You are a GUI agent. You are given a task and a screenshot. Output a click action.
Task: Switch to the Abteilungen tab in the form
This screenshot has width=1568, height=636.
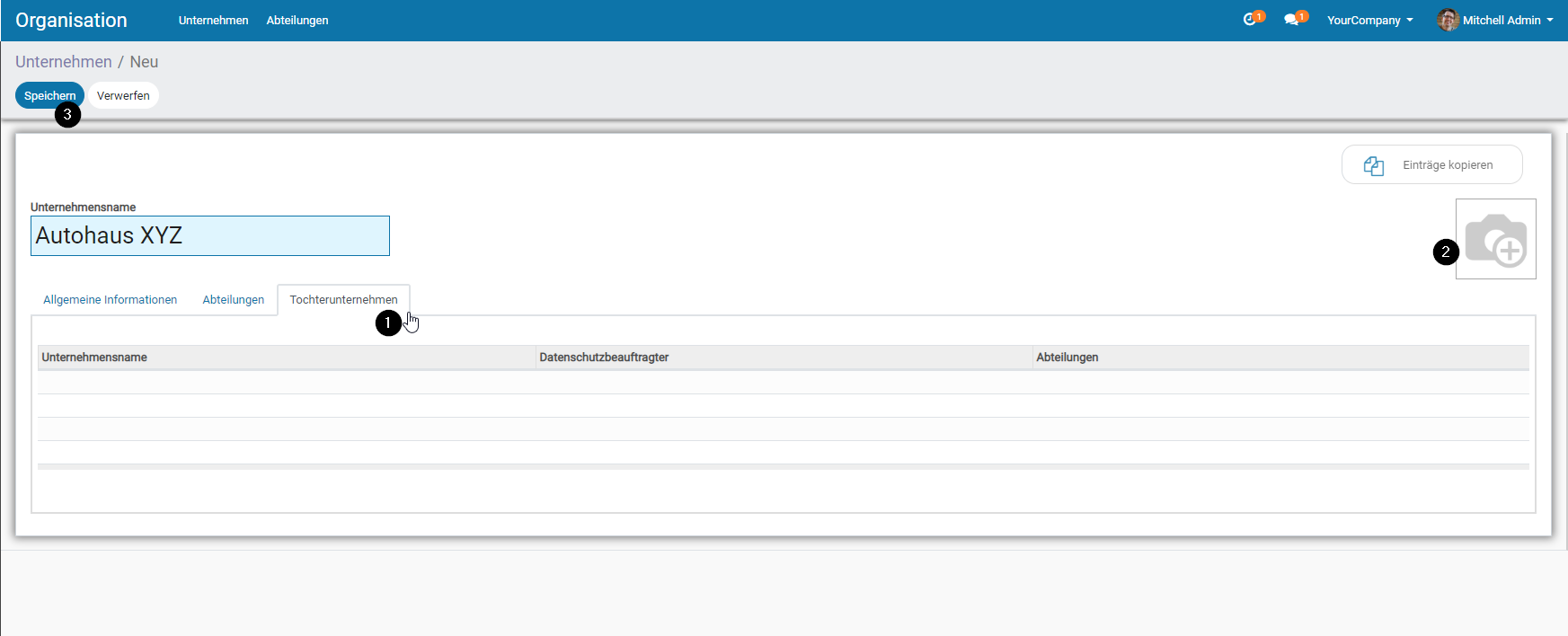point(233,300)
